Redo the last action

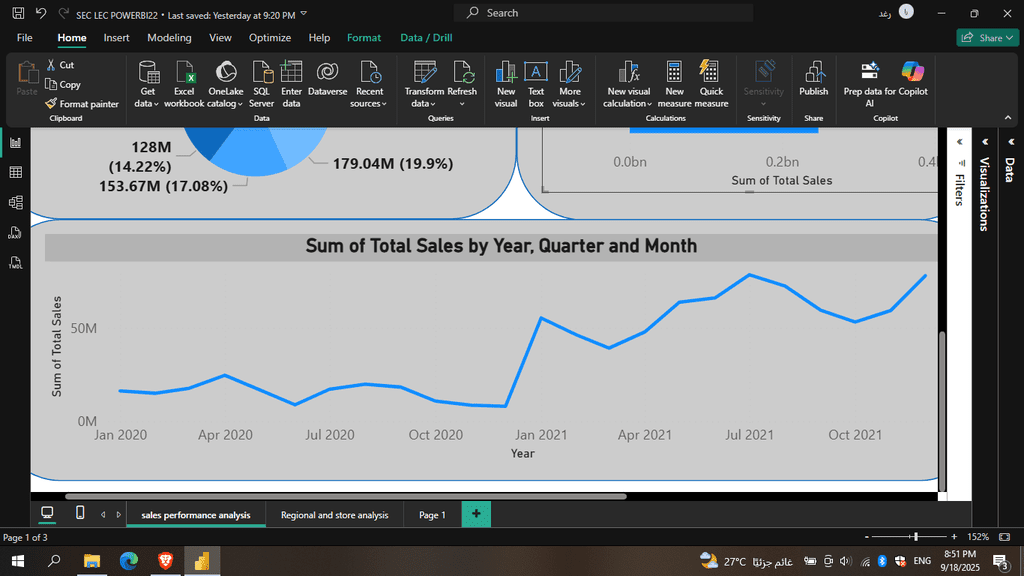(63, 13)
